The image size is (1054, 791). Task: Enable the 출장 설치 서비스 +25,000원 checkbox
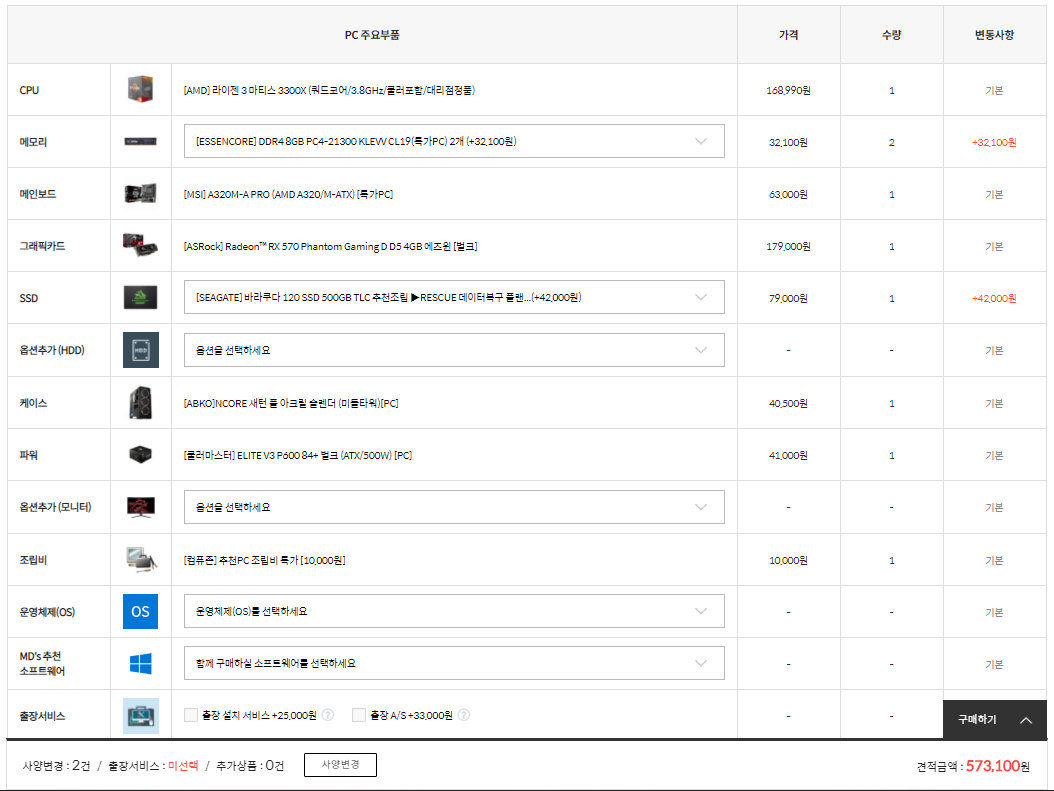click(x=191, y=715)
